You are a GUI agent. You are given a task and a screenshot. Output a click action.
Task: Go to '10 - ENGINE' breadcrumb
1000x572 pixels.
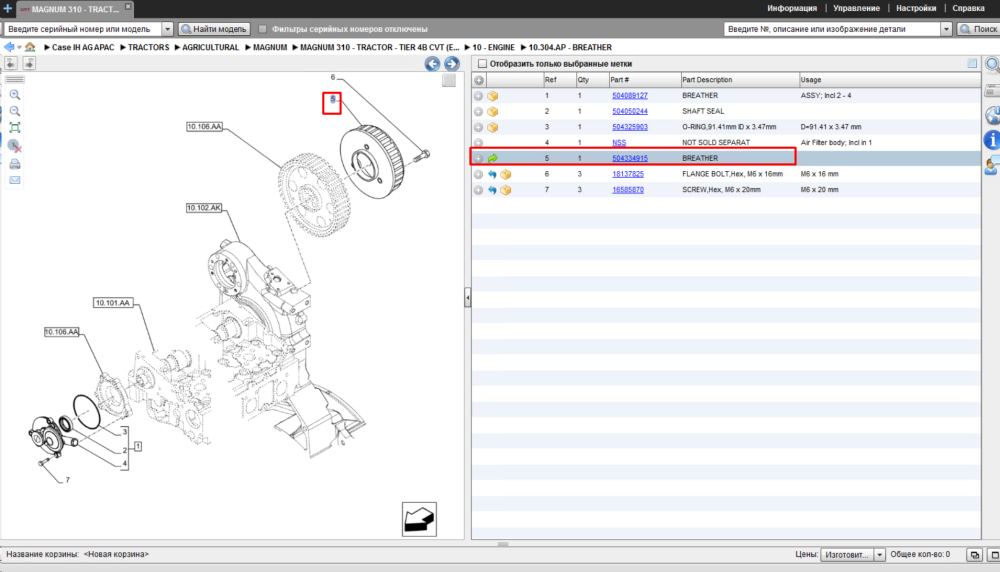(493, 47)
